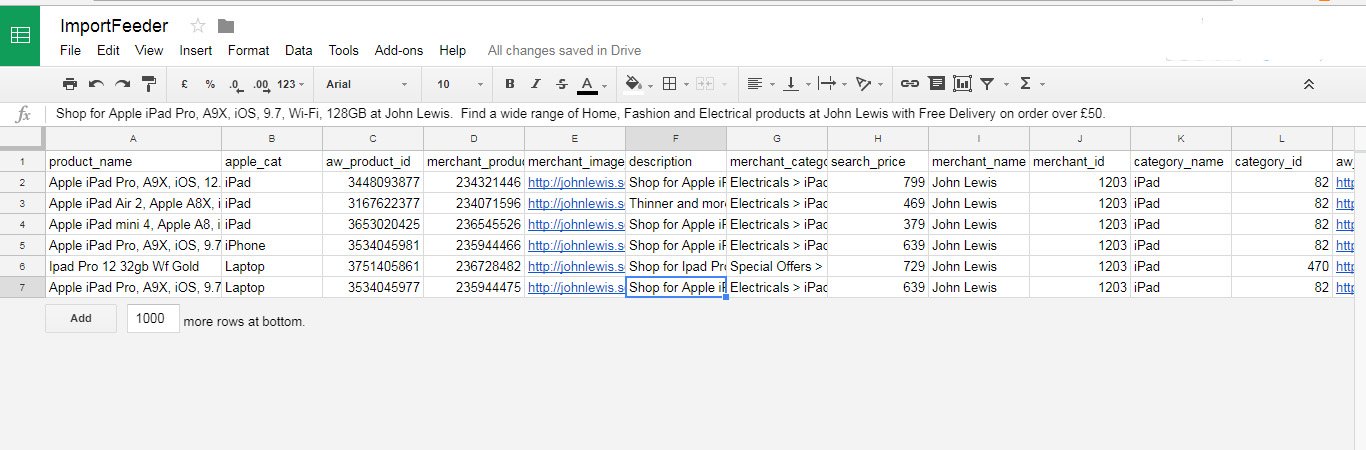
Task: Open the Add-ons menu
Action: pos(399,50)
